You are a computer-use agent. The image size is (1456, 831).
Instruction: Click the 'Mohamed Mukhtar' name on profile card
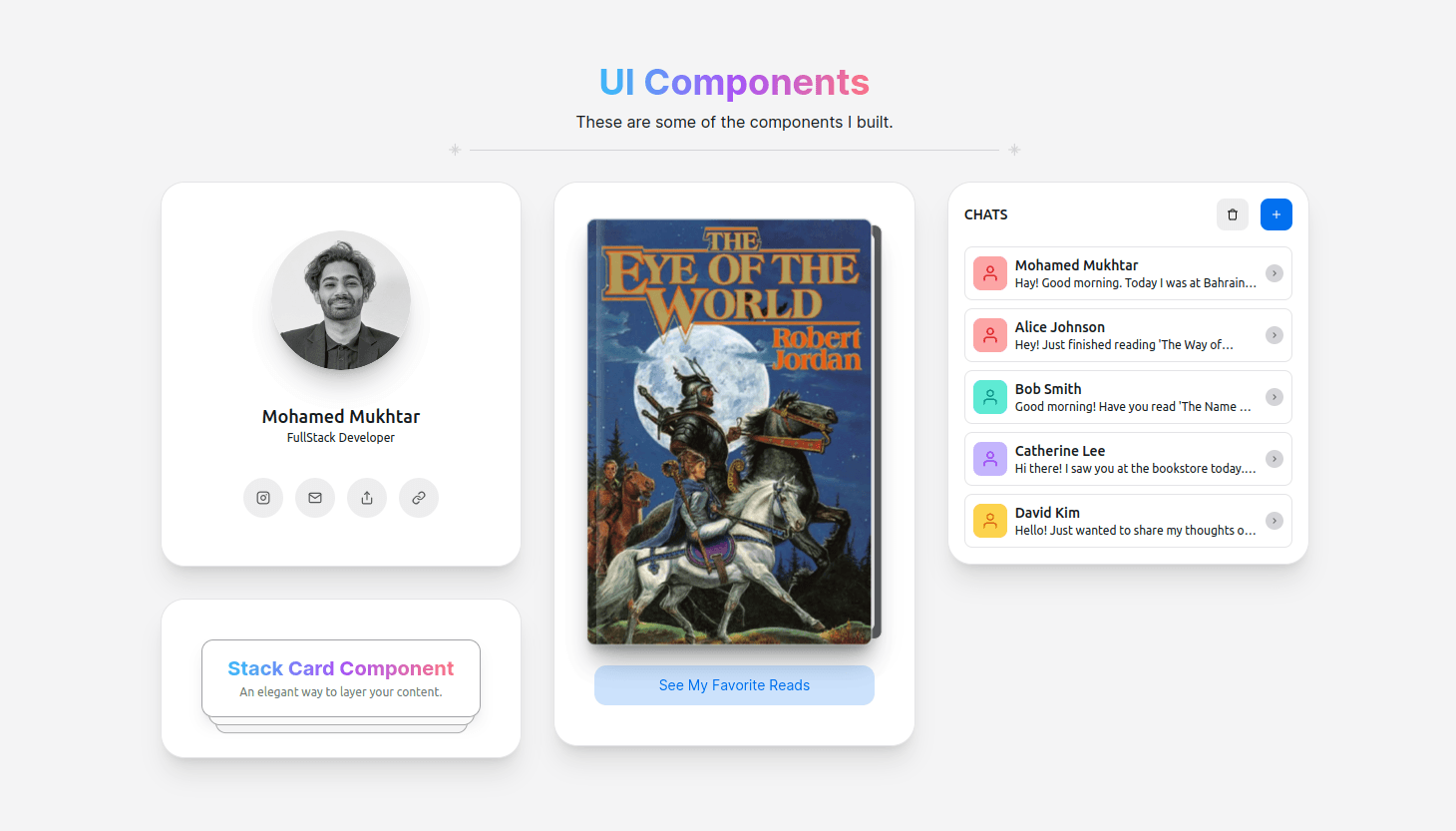point(341,417)
